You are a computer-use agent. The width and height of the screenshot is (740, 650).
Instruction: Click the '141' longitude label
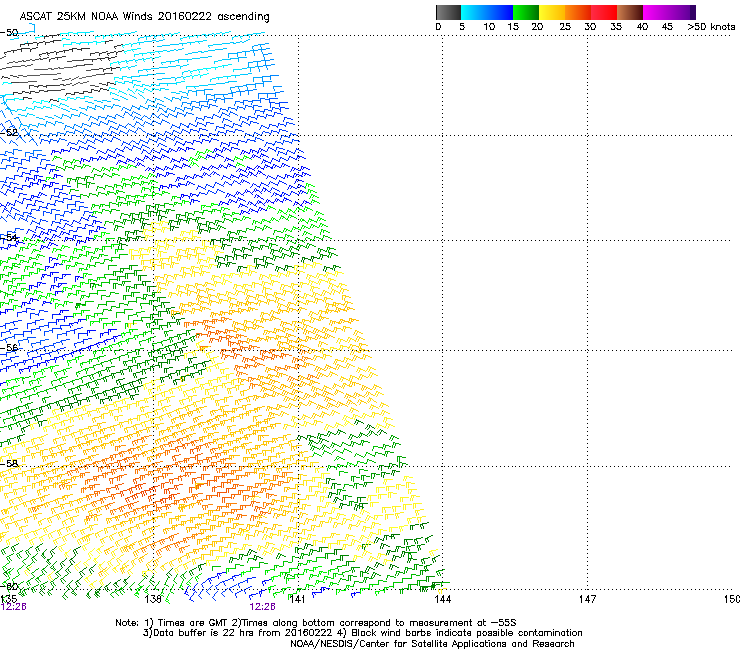click(298, 599)
